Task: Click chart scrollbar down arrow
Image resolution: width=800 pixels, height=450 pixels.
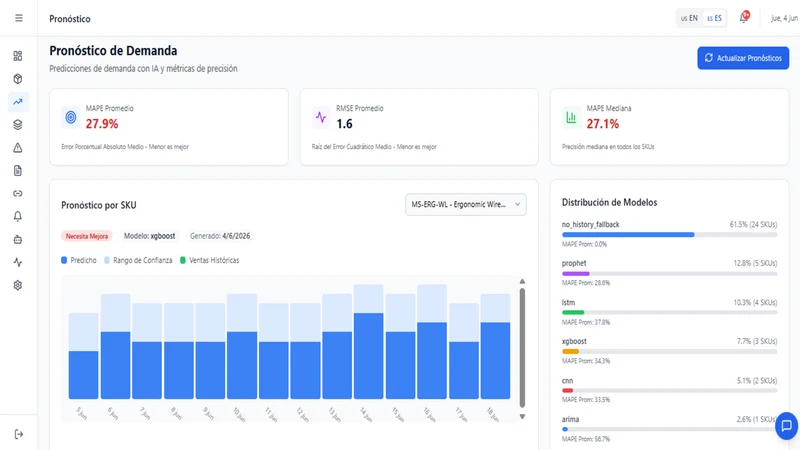Action: click(x=522, y=417)
